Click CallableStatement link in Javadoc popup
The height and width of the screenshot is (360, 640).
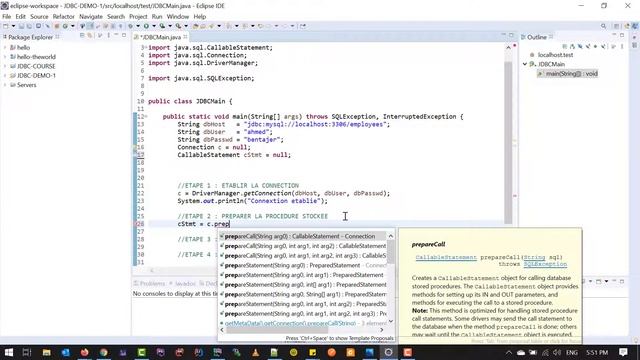click(x=446, y=257)
